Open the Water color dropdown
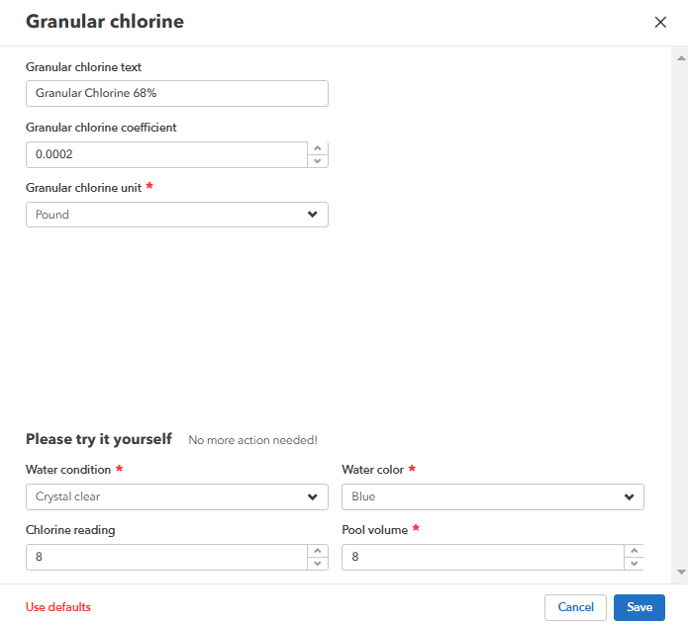Screen dimensions: 688x625 pos(492,497)
